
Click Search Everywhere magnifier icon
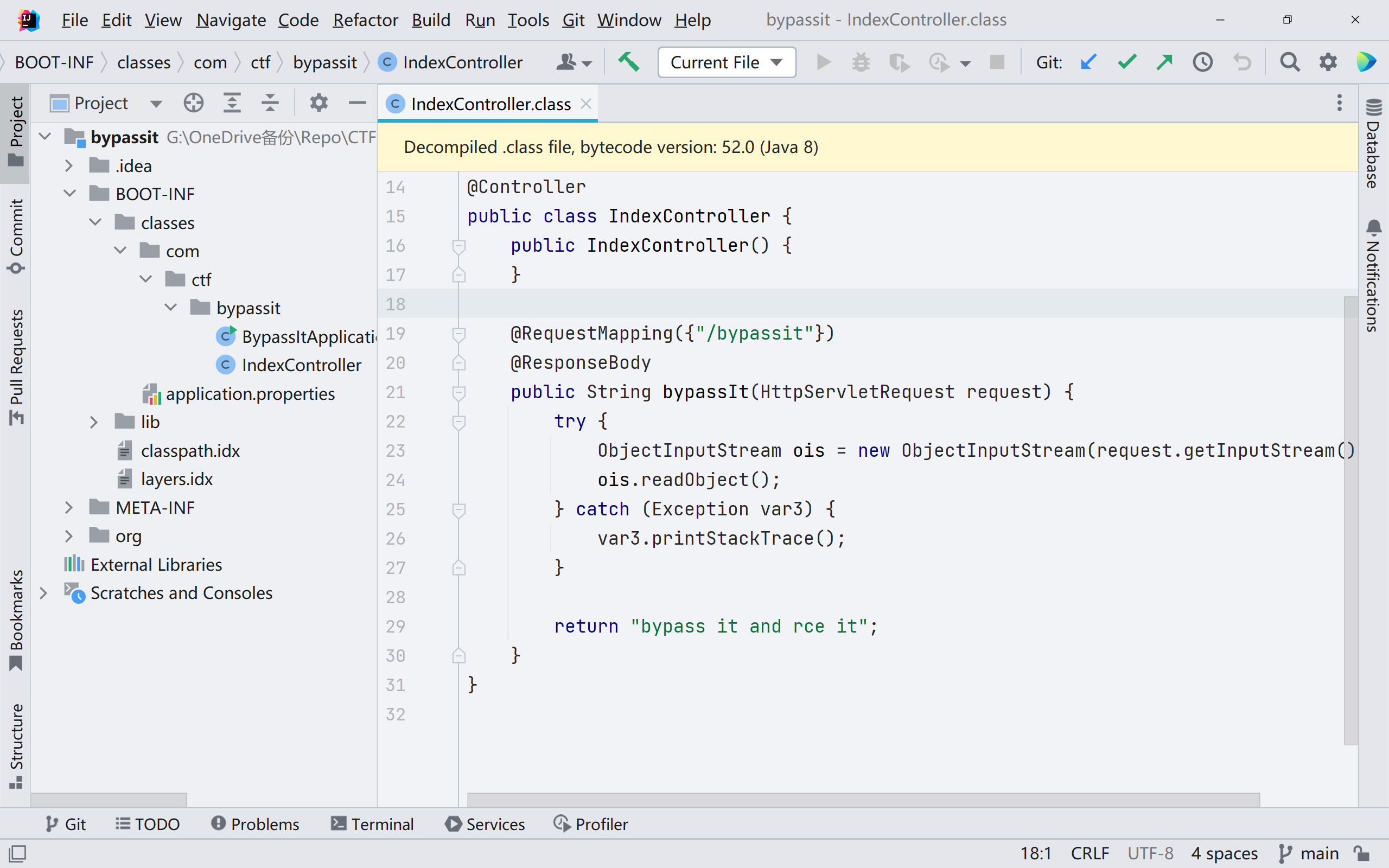[1290, 62]
